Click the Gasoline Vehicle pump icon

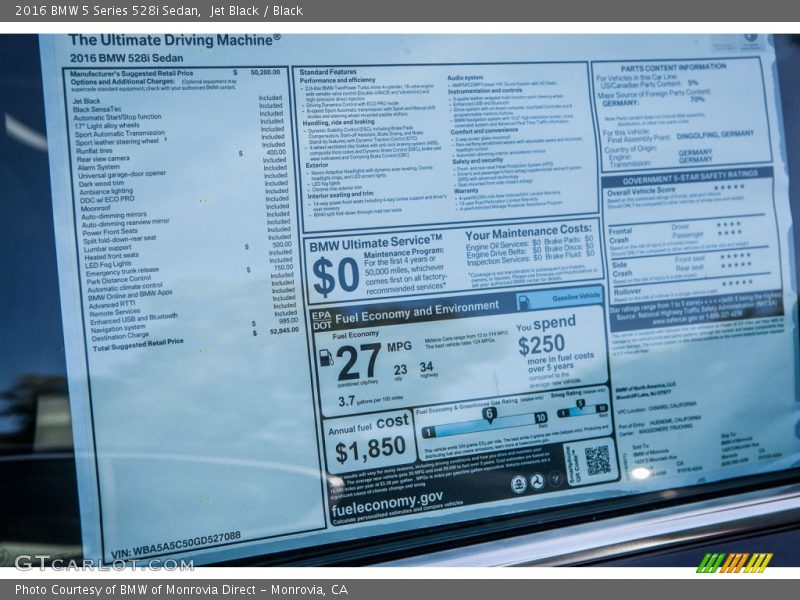click(x=523, y=303)
